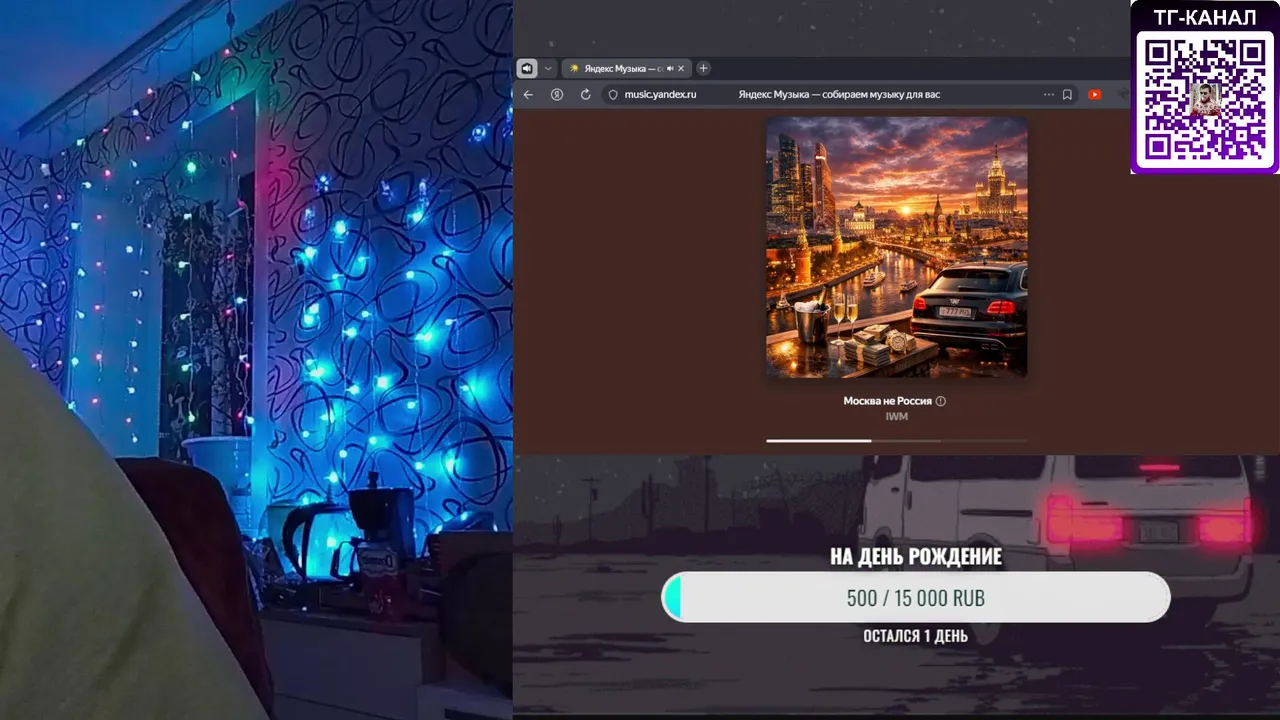The width and height of the screenshot is (1280, 720).
Task: Click the НА ДЕНЬ РОЖДЕНИЕ goal title
Action: point(916,556)
